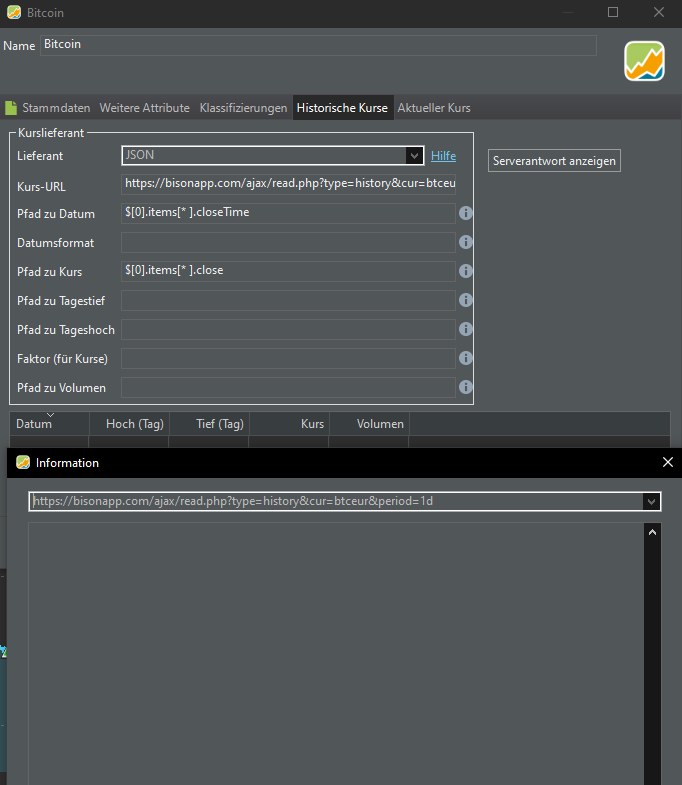Screen dimensions: 682x785
Task: Select the Historische Kurse tab
Action: pyautogui.click(x=343, y=108)
